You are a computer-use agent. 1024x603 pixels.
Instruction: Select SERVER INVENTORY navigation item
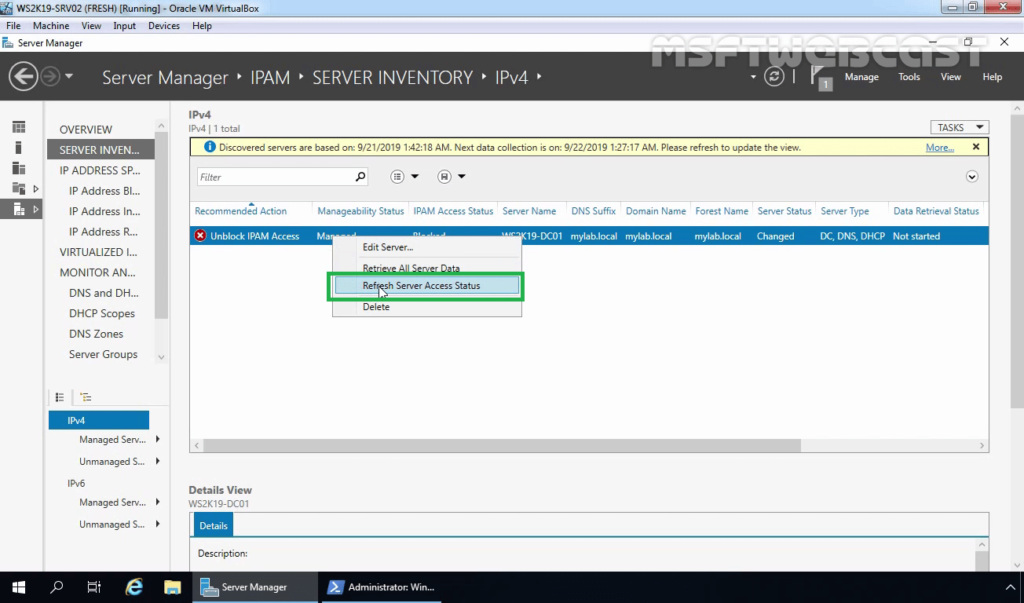point(99,150)
